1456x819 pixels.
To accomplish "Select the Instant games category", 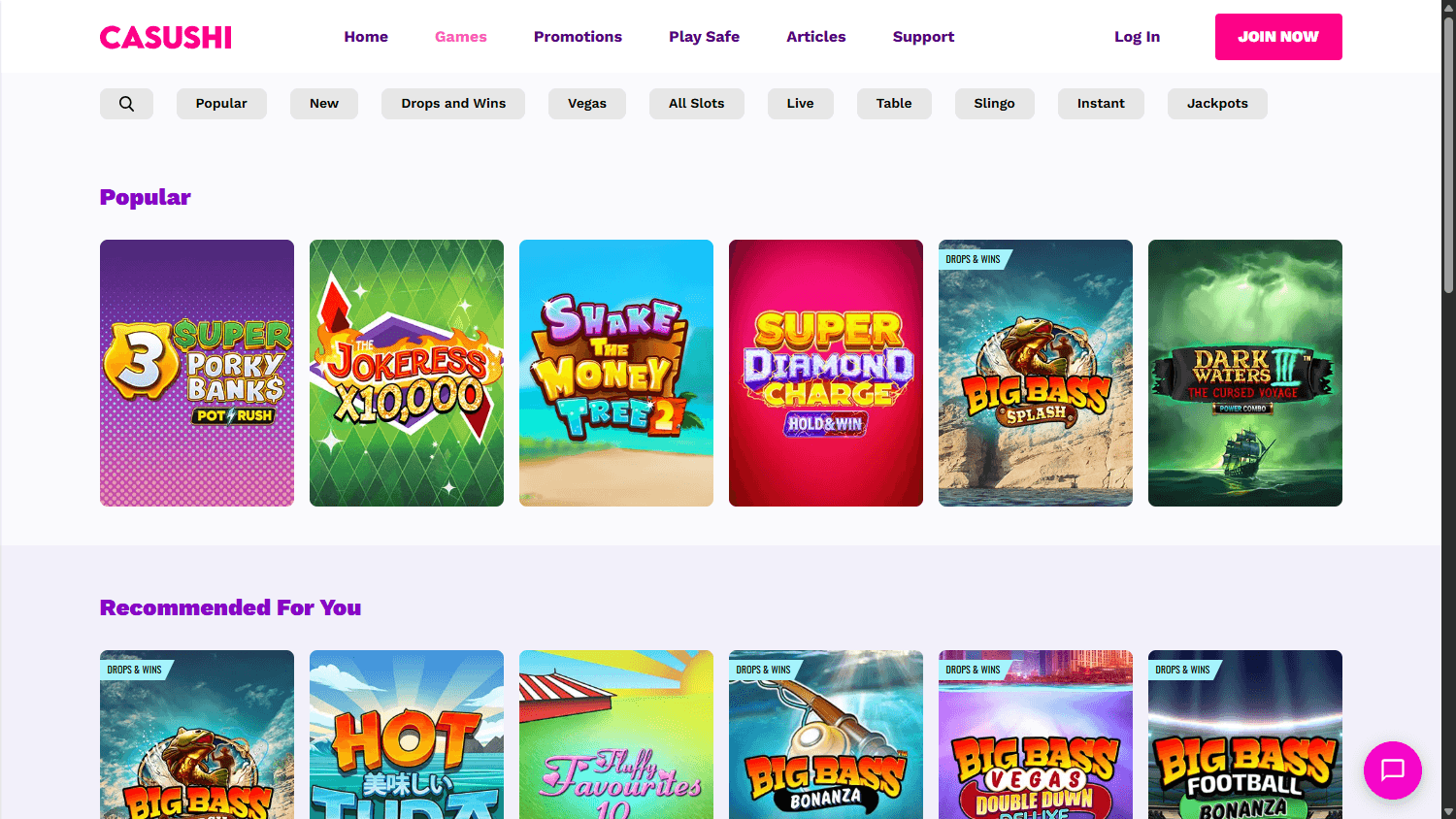I will pos(1101,104).
